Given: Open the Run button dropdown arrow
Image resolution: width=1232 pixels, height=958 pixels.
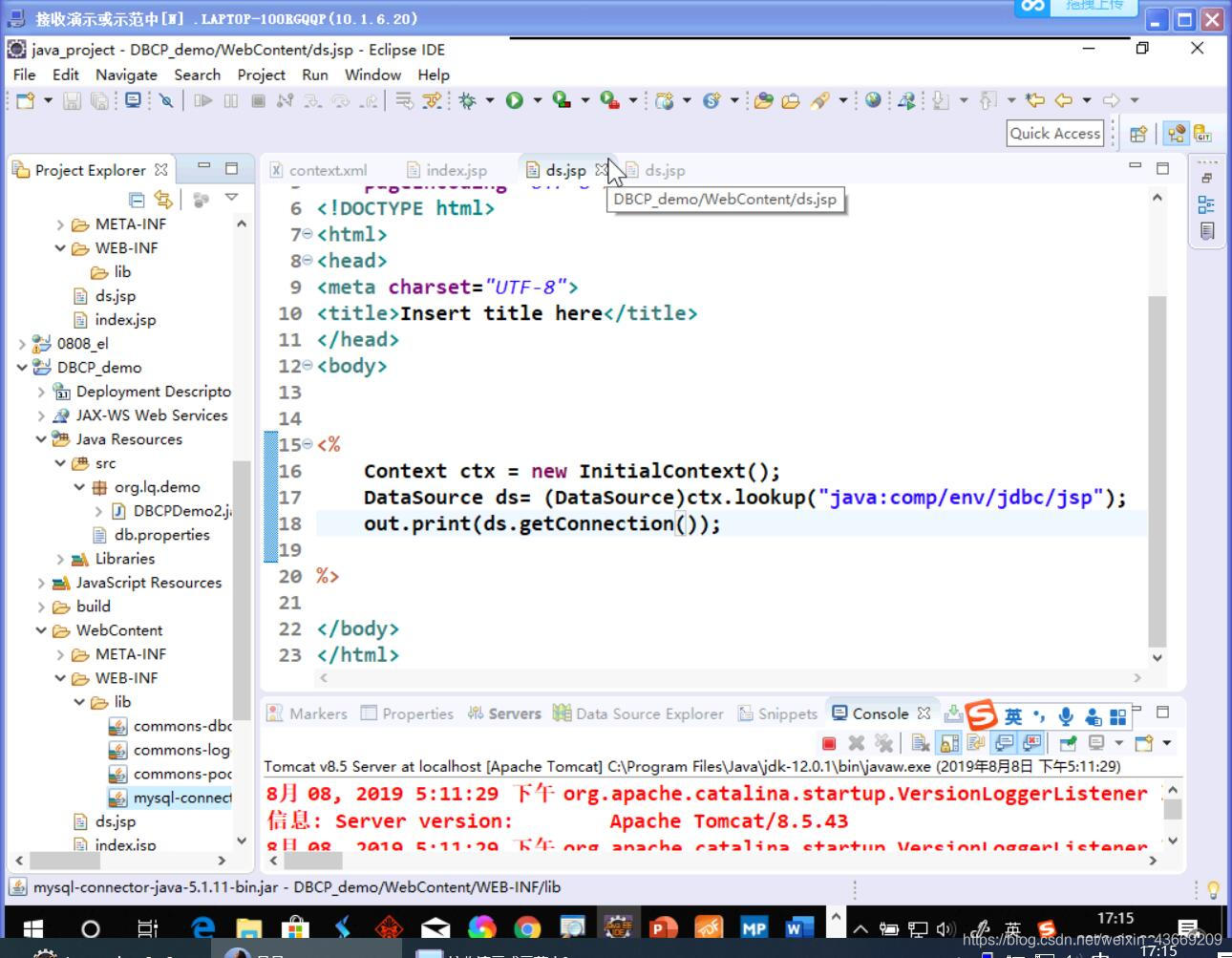Looking at the screenshot, I should (x=537, y=100).
